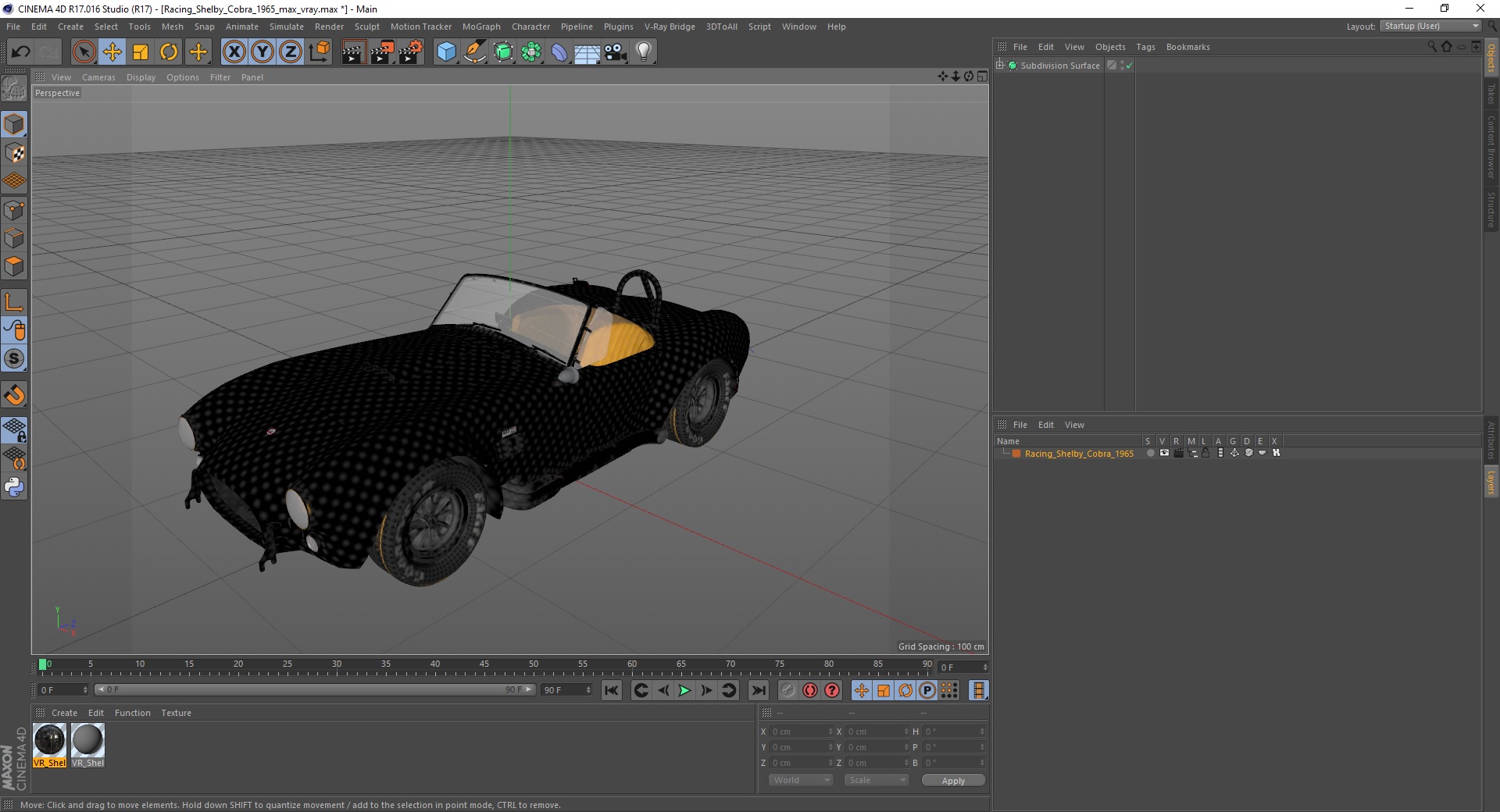This screenshot has width=1500, height=812.
Task: Activate the Scale tool in top toolbar
Action: coord(141,52)
